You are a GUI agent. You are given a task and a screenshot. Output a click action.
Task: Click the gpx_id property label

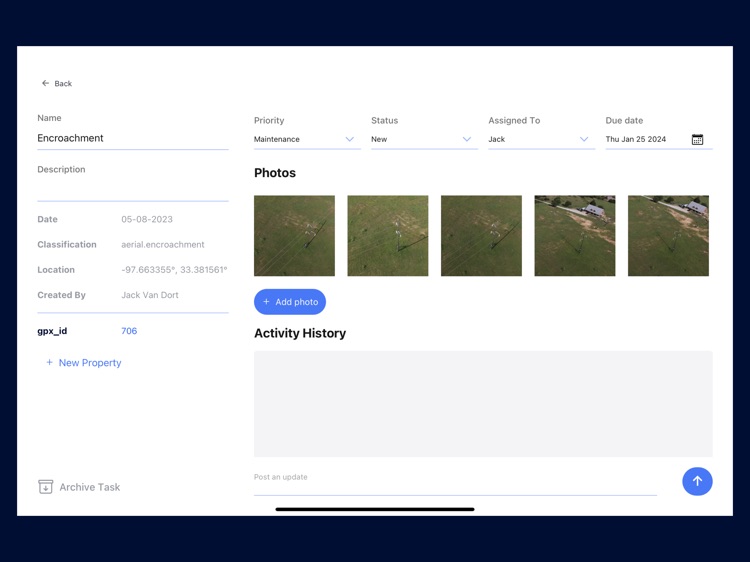click(x=52, y=331)
